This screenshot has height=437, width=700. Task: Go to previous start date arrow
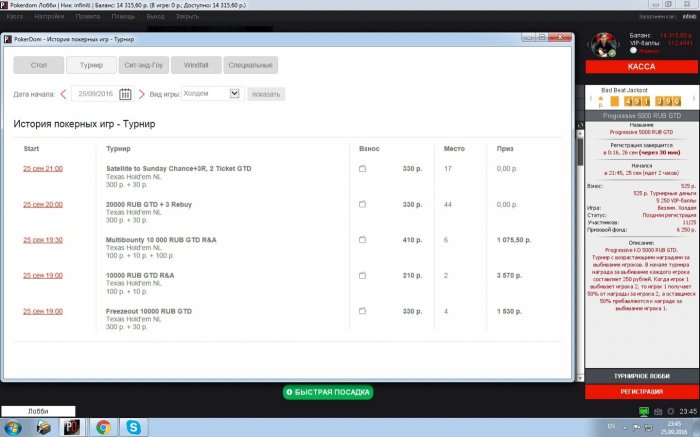click(x=63, y=94)
